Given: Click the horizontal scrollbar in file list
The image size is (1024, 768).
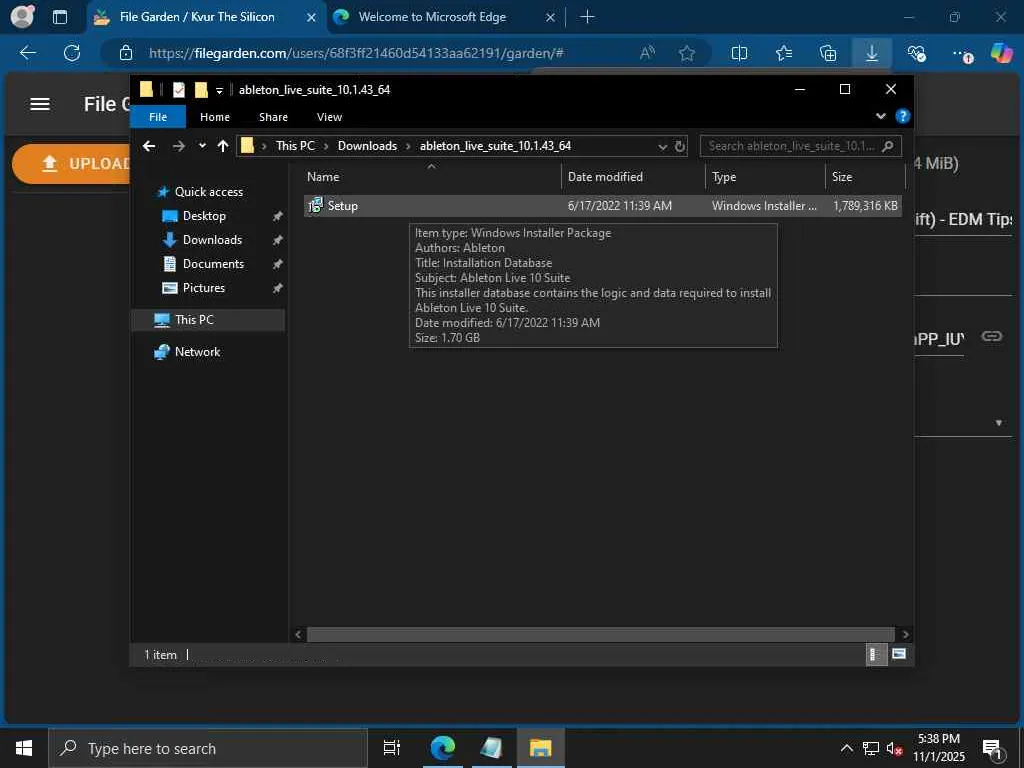Looking at the screenshot, I should (600, 634).
